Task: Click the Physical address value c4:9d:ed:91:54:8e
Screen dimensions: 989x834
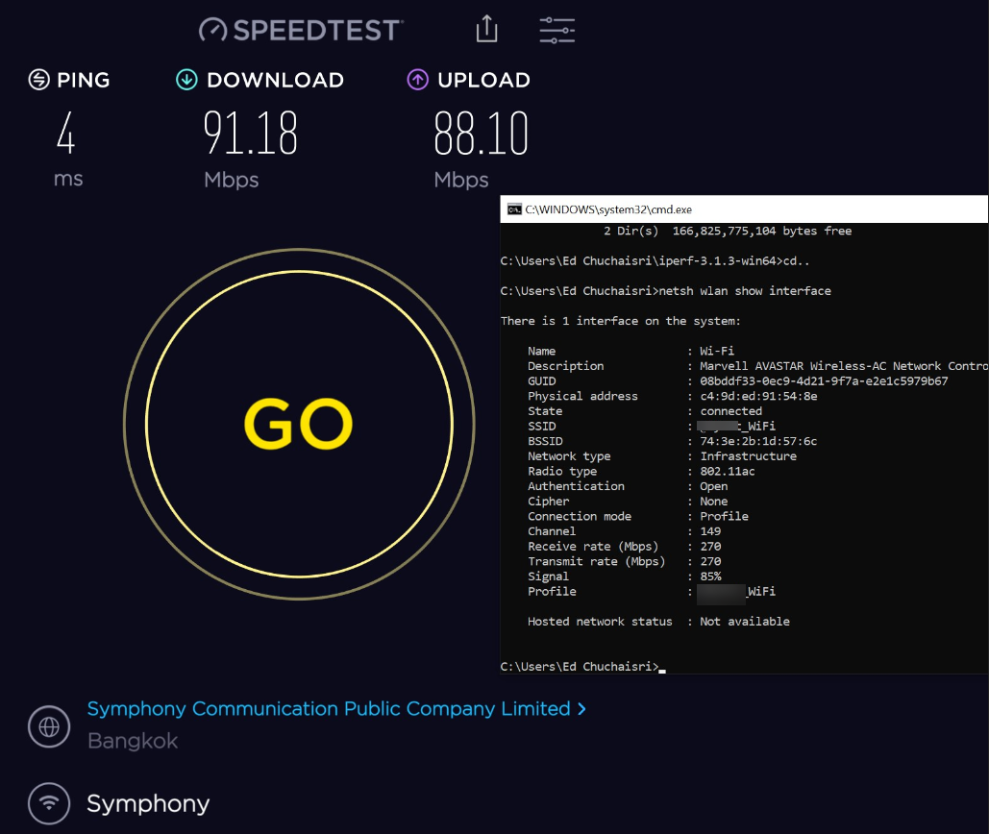Action: click(x=759, y=396)
